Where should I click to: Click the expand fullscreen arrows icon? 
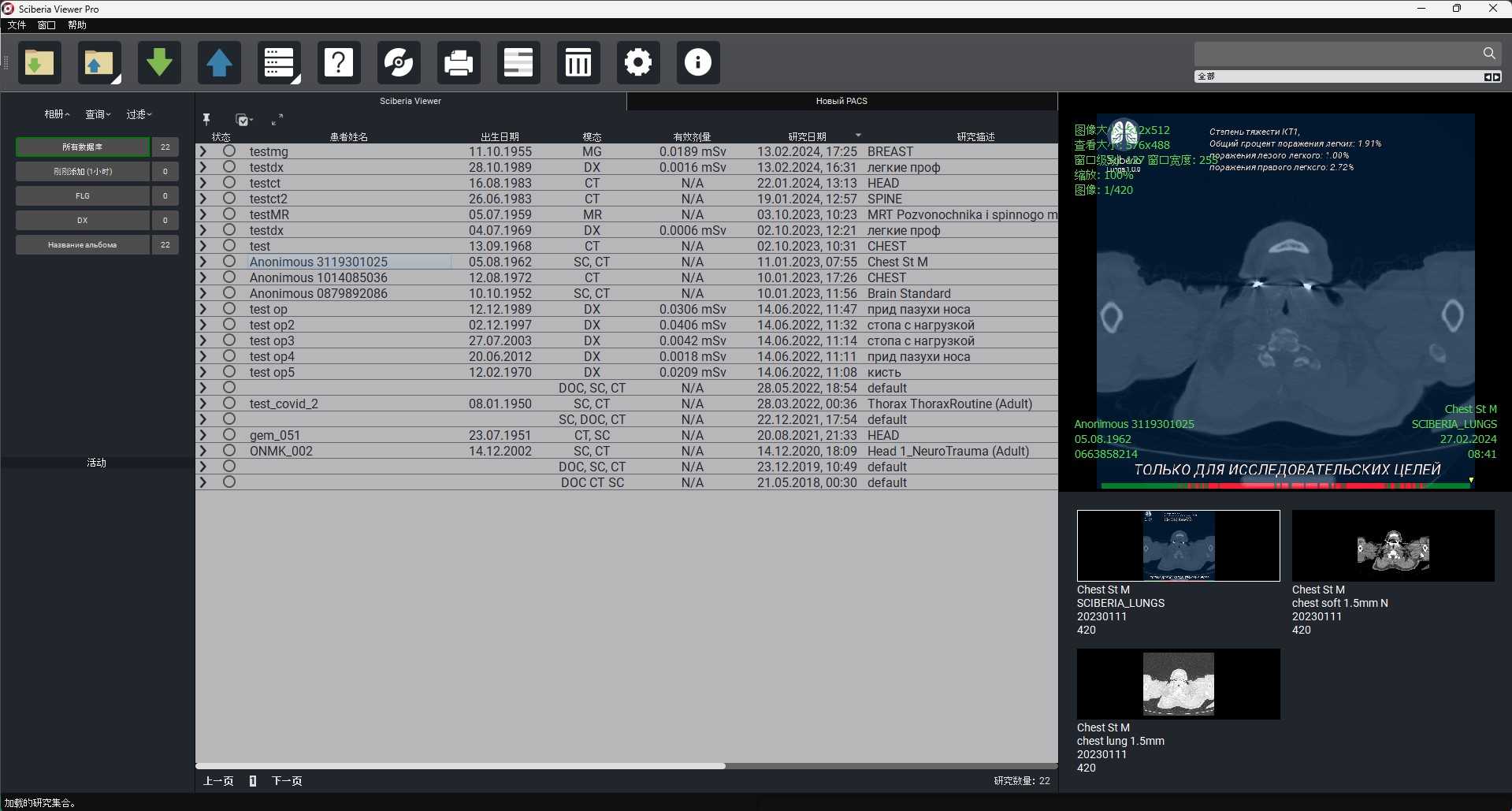click(277, 120)
